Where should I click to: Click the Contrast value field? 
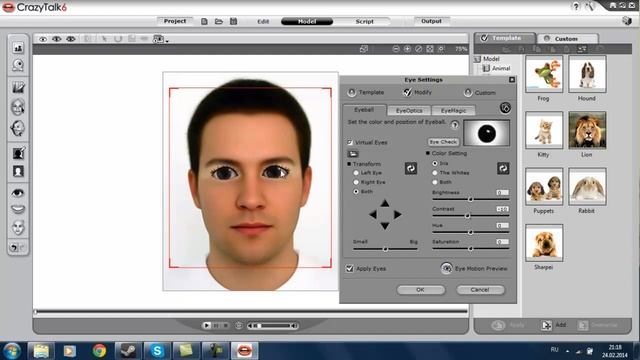click(x=502, y=209)
